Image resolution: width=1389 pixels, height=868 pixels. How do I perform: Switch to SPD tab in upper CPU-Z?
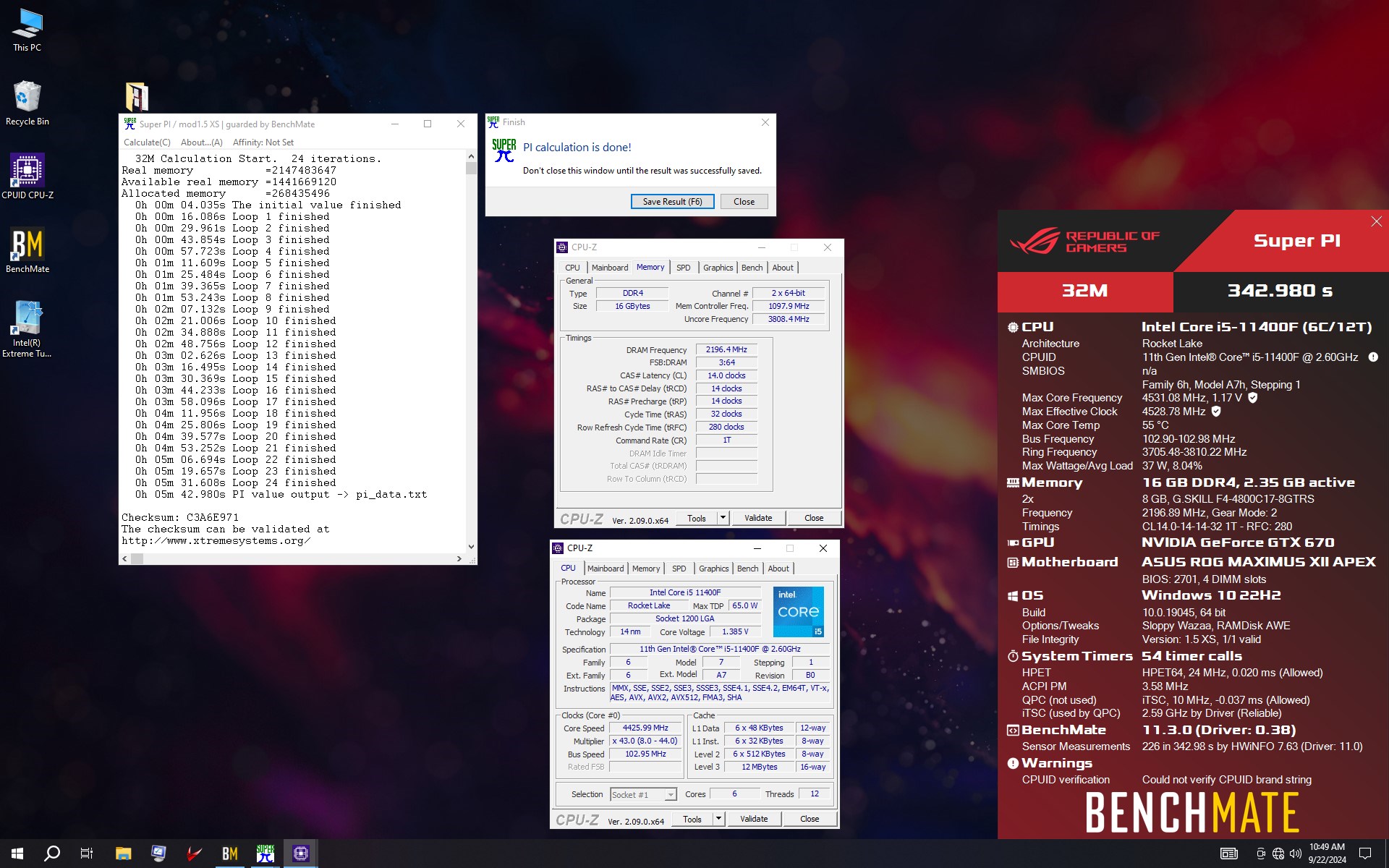(683, 268)
